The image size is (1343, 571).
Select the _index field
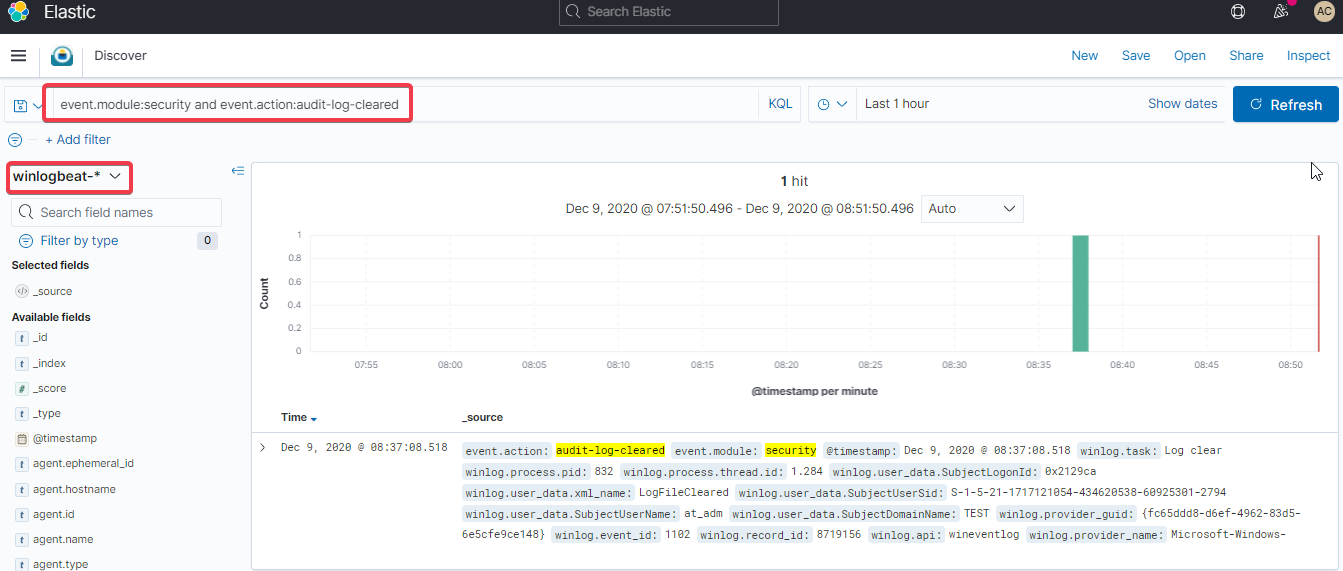tap(50, 364)
